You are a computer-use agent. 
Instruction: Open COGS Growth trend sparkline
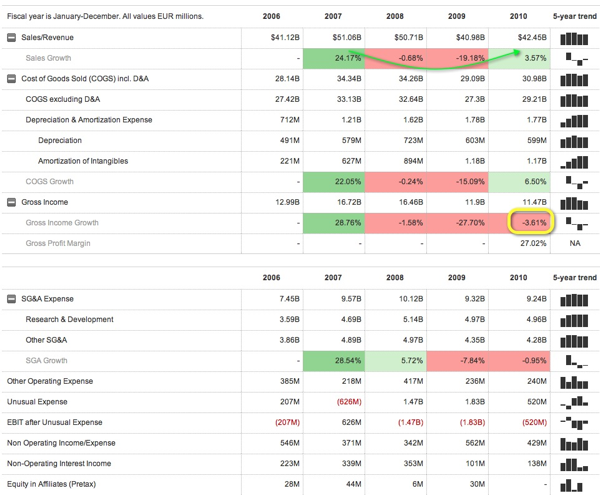pyautogui.click(x=576, y=182)
